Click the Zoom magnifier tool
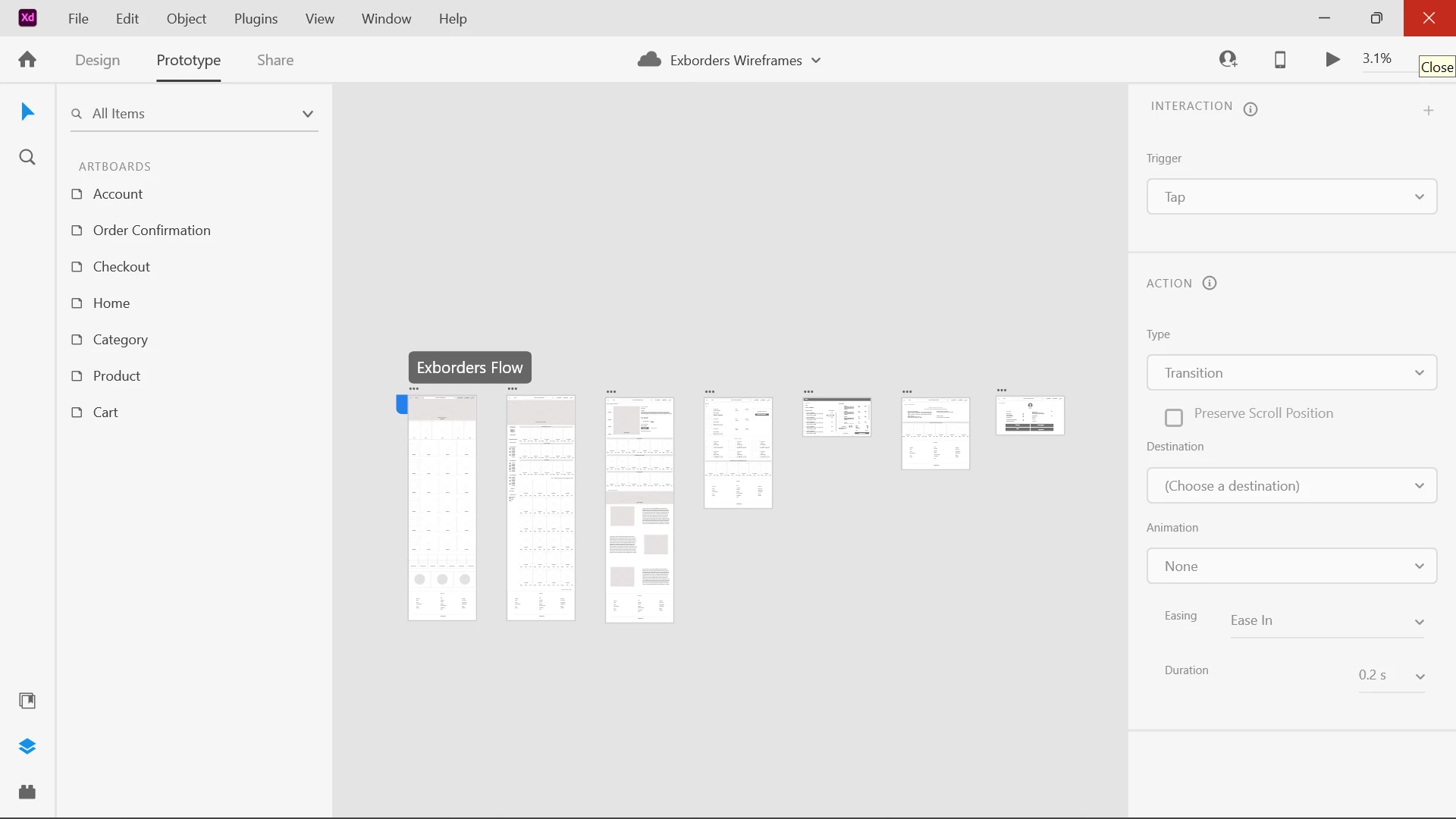The image size is (1456, 819). 27,158
